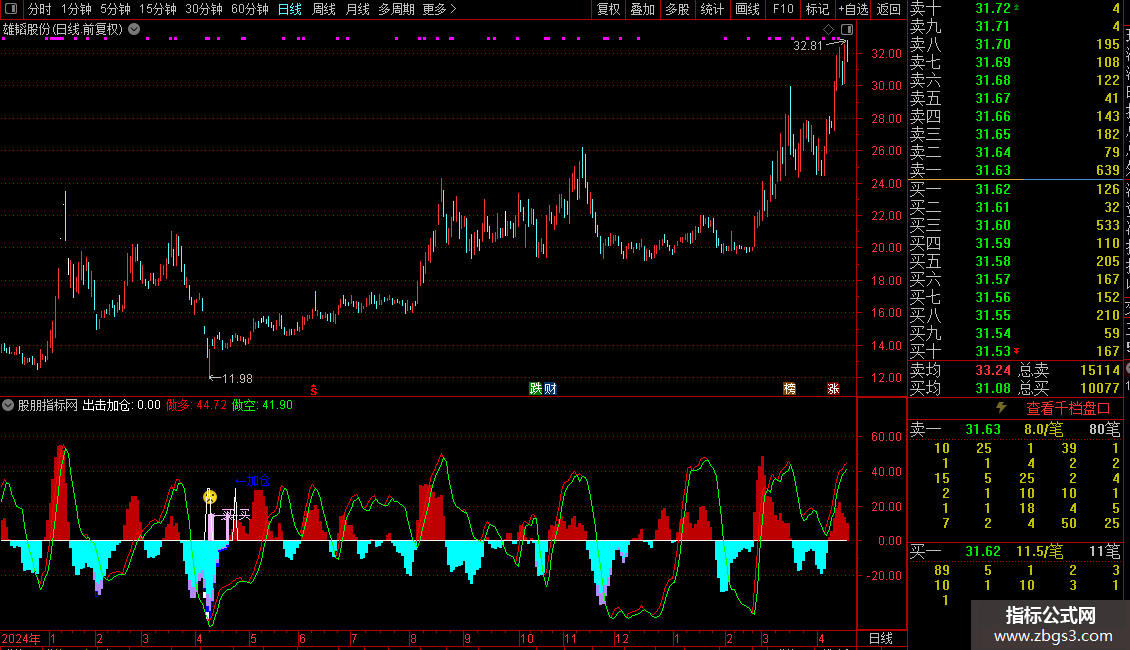This screenshot has height=650, width=1130.
Task: Select the 买十 row at 31.53
Action: pyautogui.click(x=1015, y=351)
